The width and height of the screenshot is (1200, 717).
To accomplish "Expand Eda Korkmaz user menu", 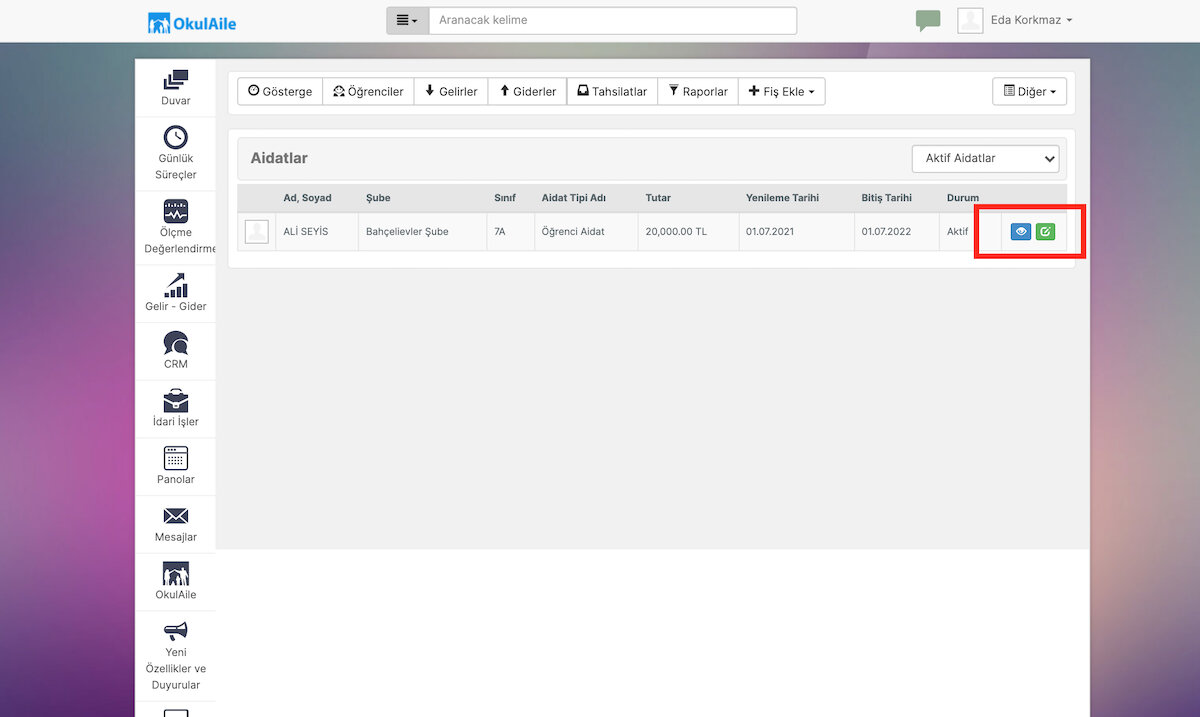I will (1031, 20).
